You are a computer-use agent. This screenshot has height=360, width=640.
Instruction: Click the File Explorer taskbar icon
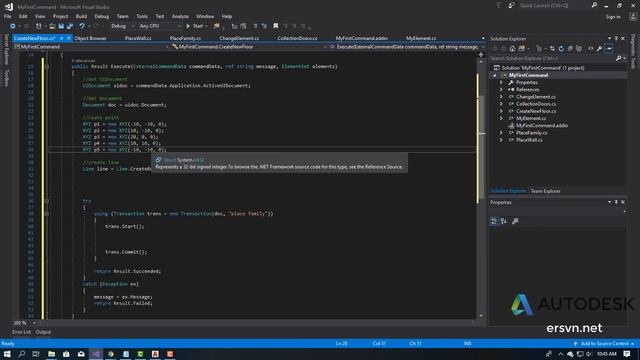[x=51, y=354]
